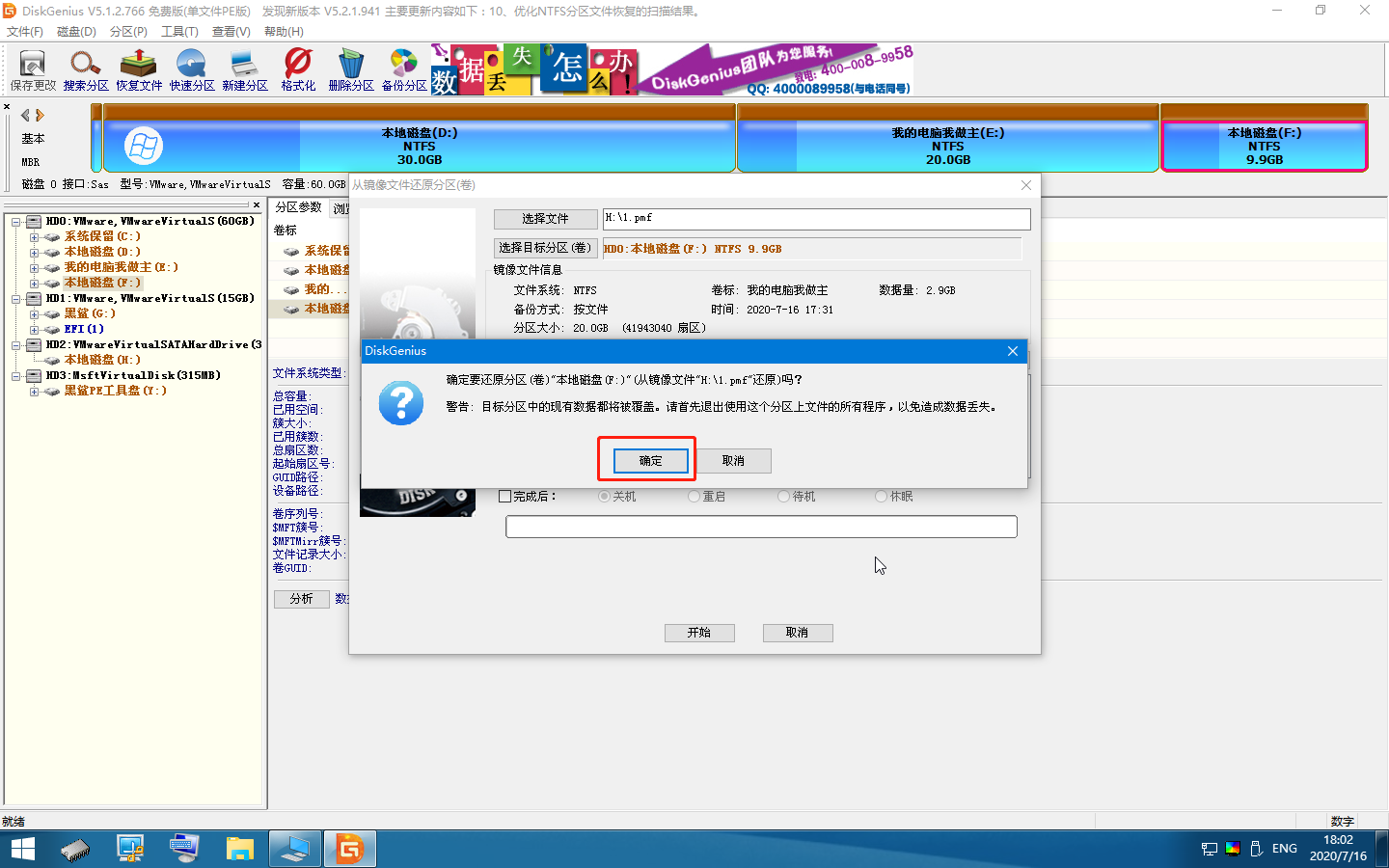Close the DiskGenius confirmation dialog
Image resolution: width=1389 pixels, height=868 pixels.
click(x=1013, y=351)
